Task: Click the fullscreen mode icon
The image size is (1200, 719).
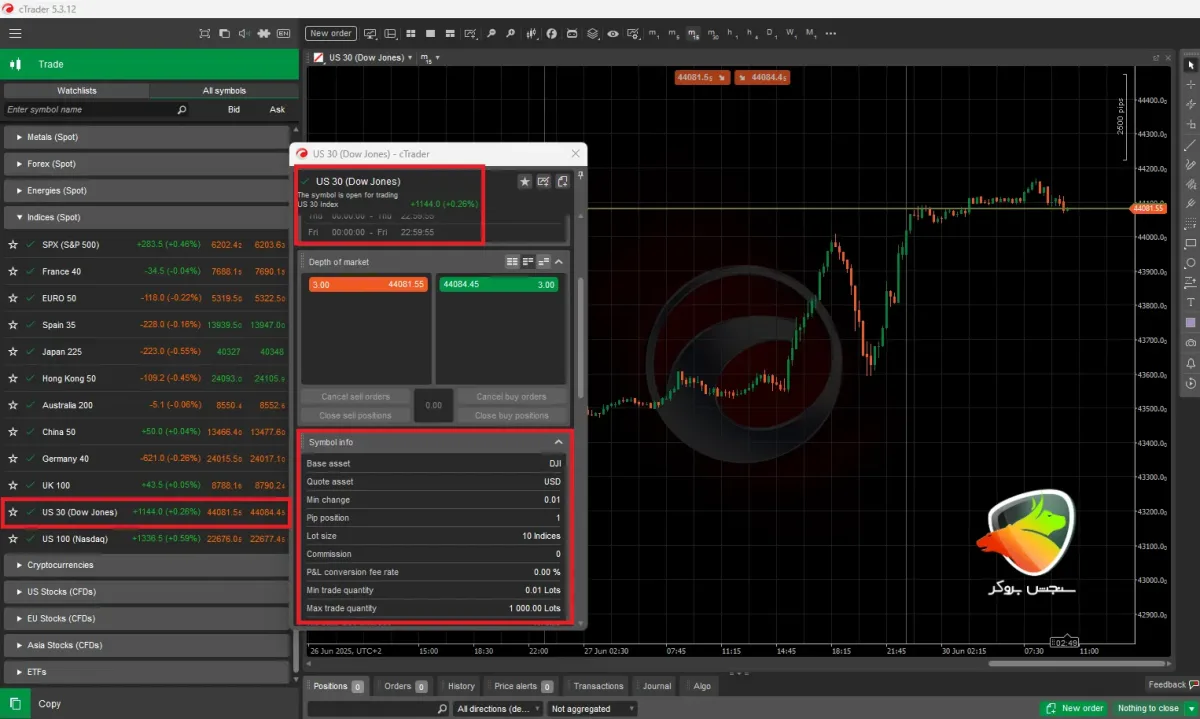Action: coord(205,33)
